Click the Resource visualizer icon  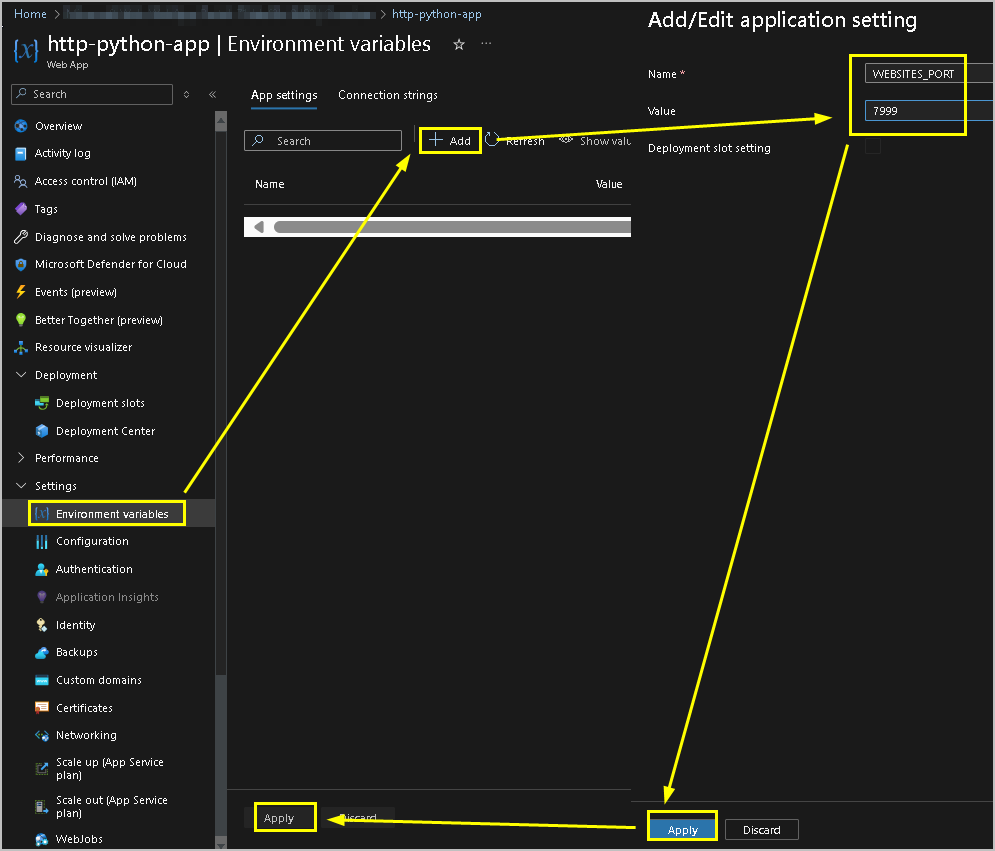point(21,347)
